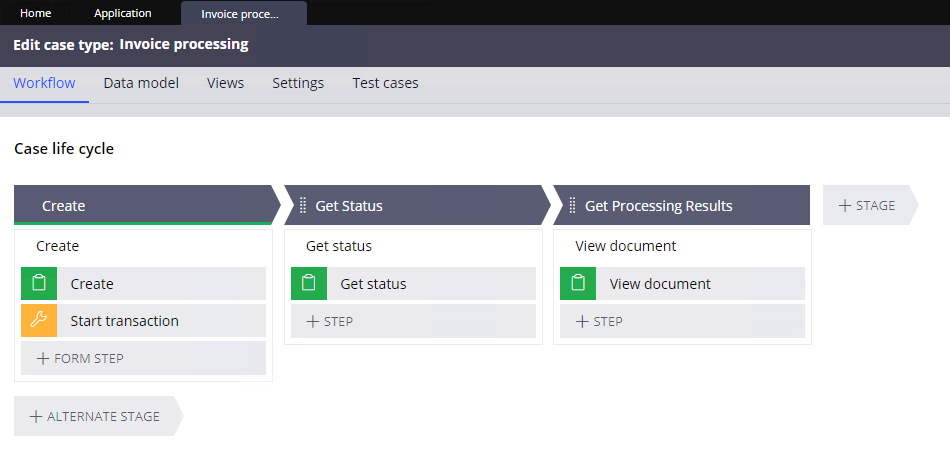The height and width of the screenshot is (459, 950).
Task: Go to the Settings tab
Action: [x=298, y=83]
